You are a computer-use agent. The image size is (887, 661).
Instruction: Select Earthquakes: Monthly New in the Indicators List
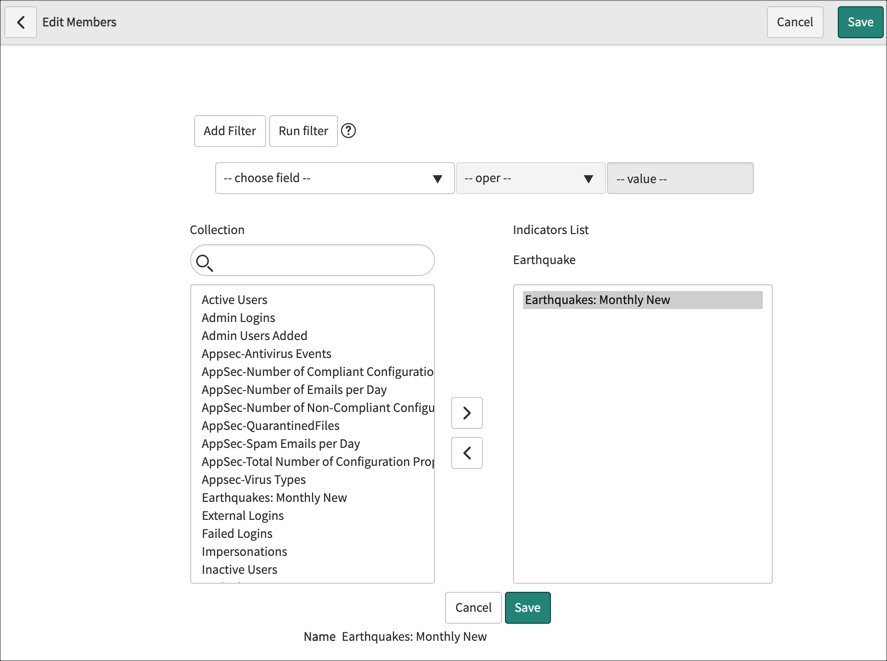point(596,299)
